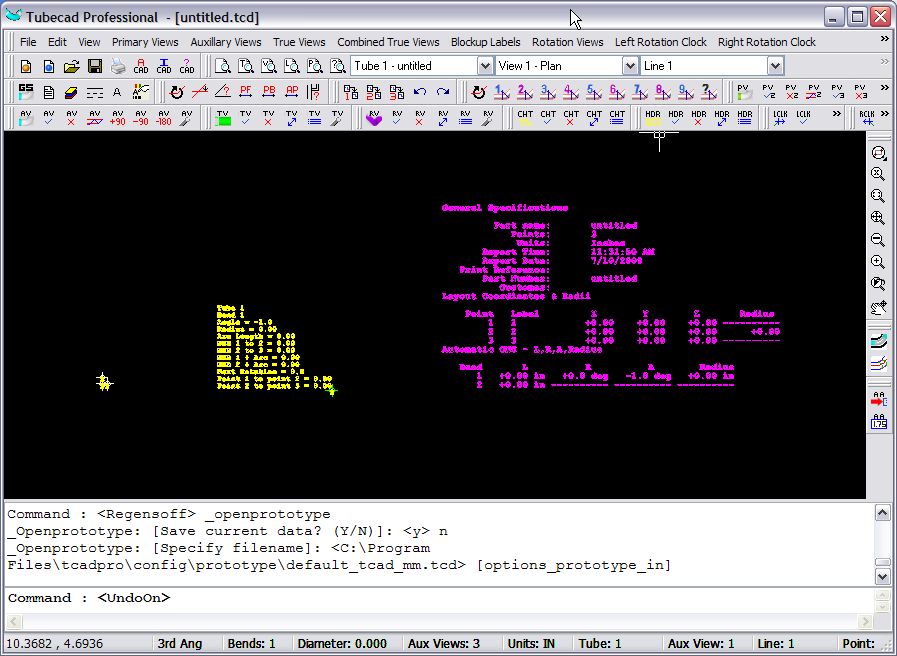897x656 pixels.
Task: Click the AV +90 rotation icon
Action: pos(117,117)
